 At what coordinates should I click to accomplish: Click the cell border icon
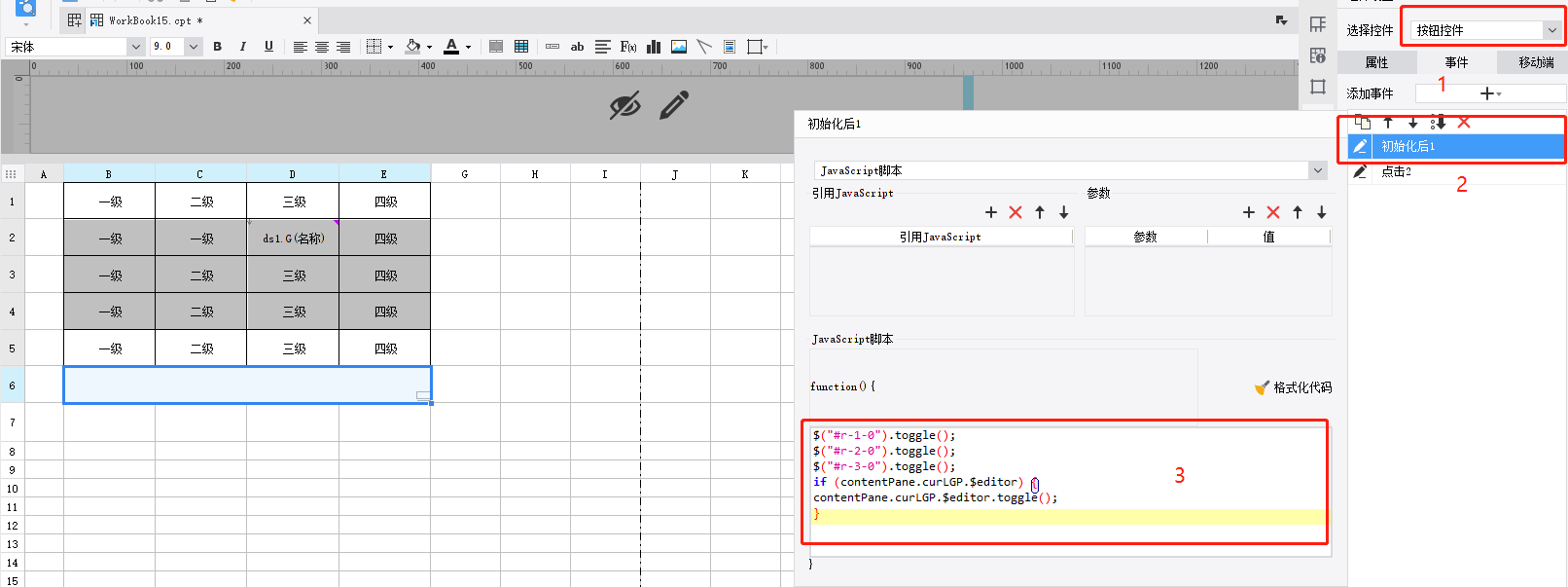click(374, 46)
